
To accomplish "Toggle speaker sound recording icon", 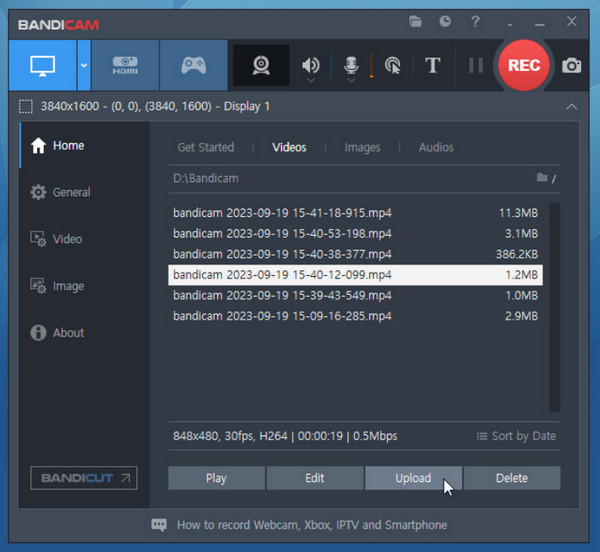I will click(311, 65).
